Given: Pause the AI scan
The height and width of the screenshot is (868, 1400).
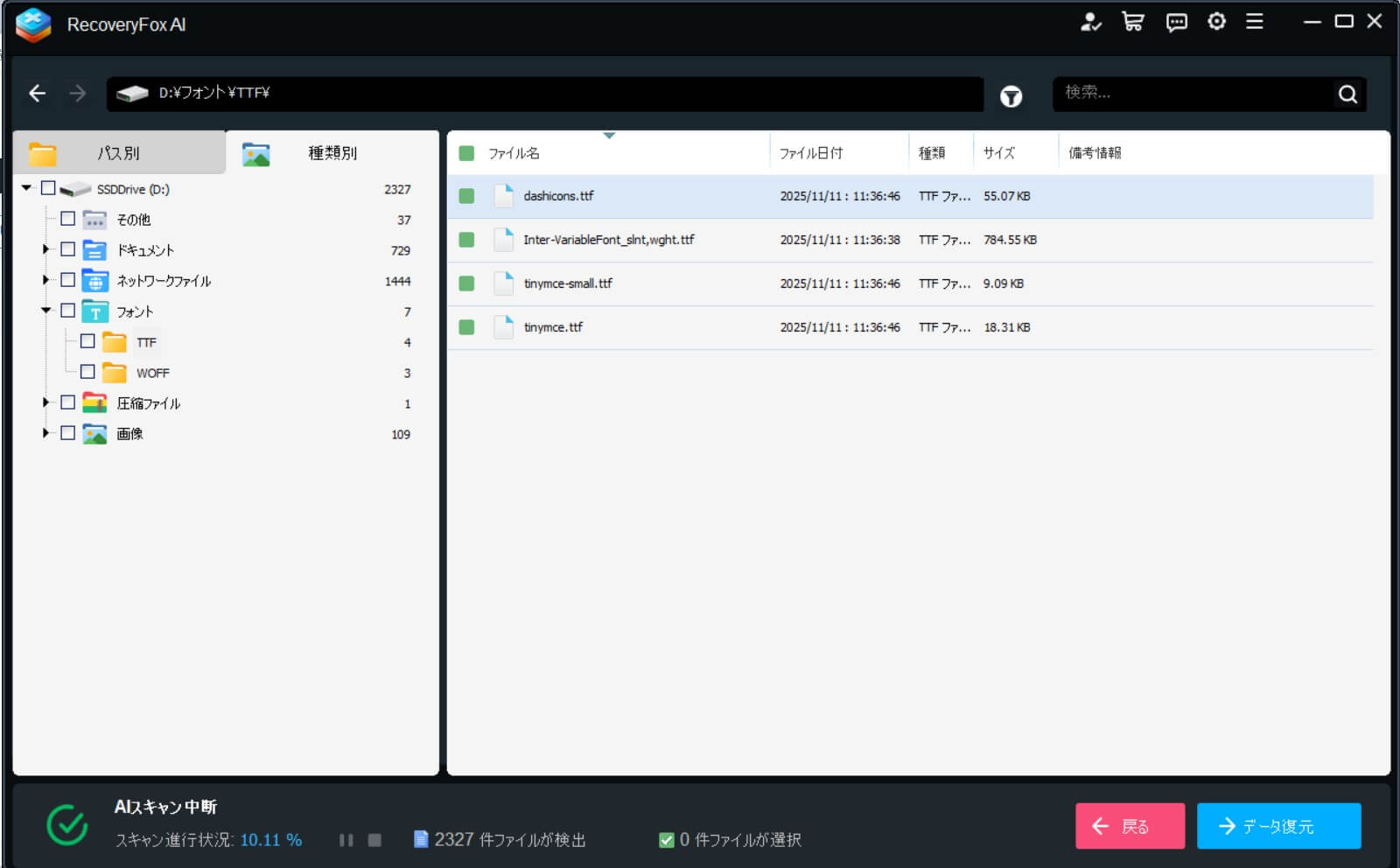Looking at the screenshot, I should point(346,840).
